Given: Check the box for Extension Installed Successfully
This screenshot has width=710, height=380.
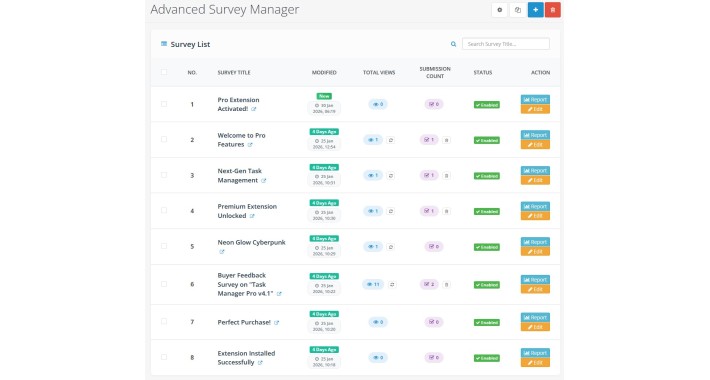Looking at the screenshot, I should 164,357.
